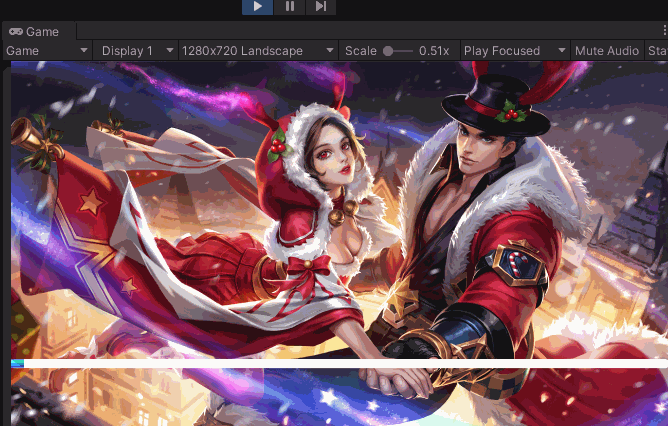Image resolution: width=668 pixels, height=426 pixels.
Task: Open the 1280x720 Landscape resolution dropdown
Action: click(x=258, y=51)
